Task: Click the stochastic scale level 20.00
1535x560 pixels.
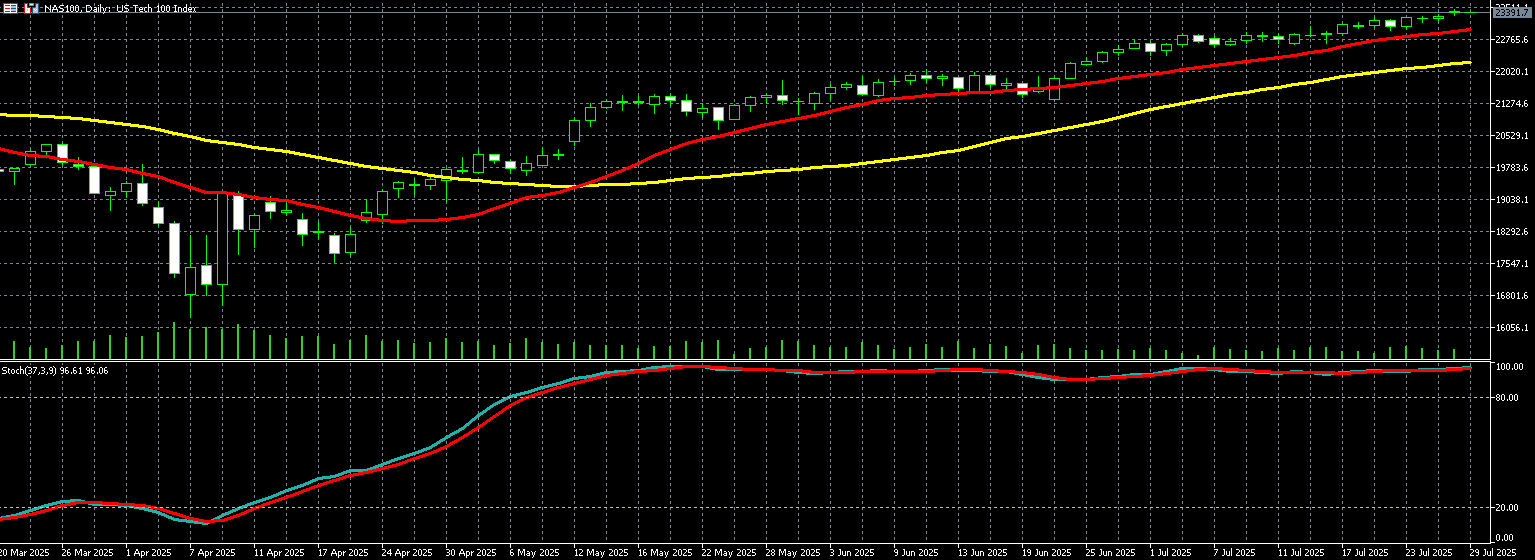Action: coord(1507,507)
